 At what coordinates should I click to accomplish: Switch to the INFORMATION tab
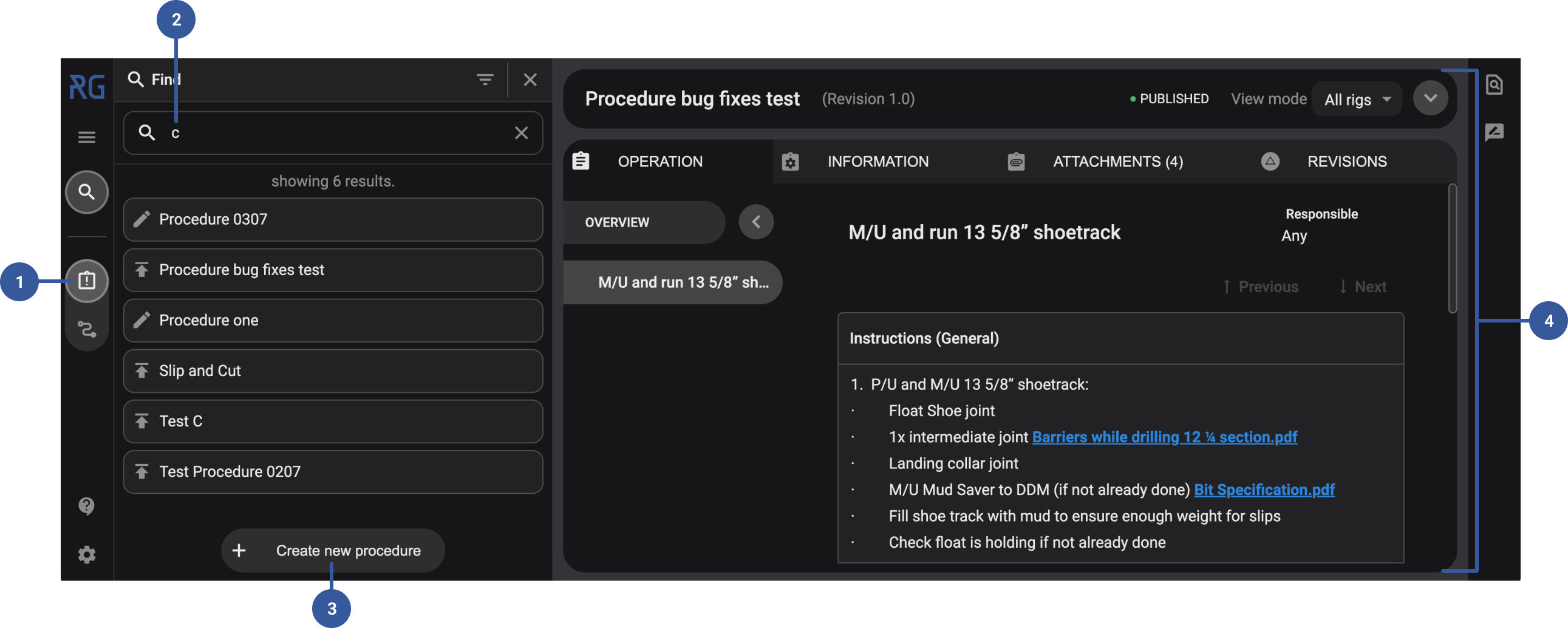[x=877, y=162]
